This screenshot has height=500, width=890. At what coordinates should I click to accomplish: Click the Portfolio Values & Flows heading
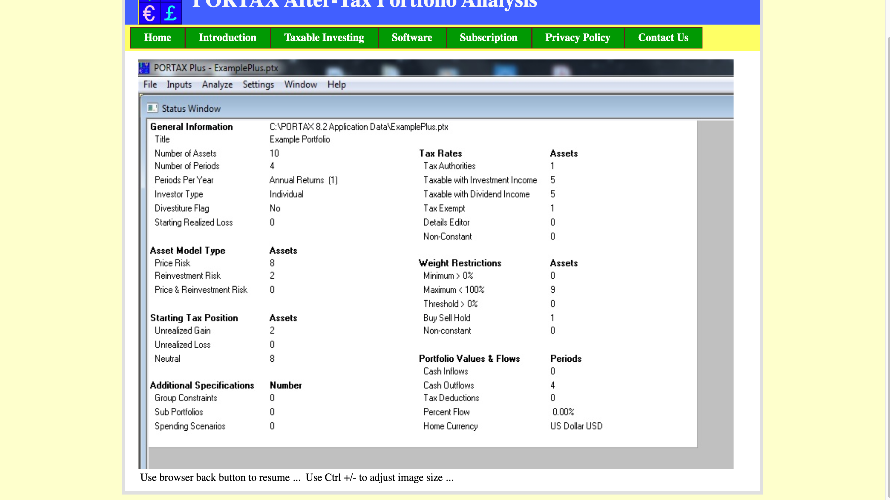(469, 359)
